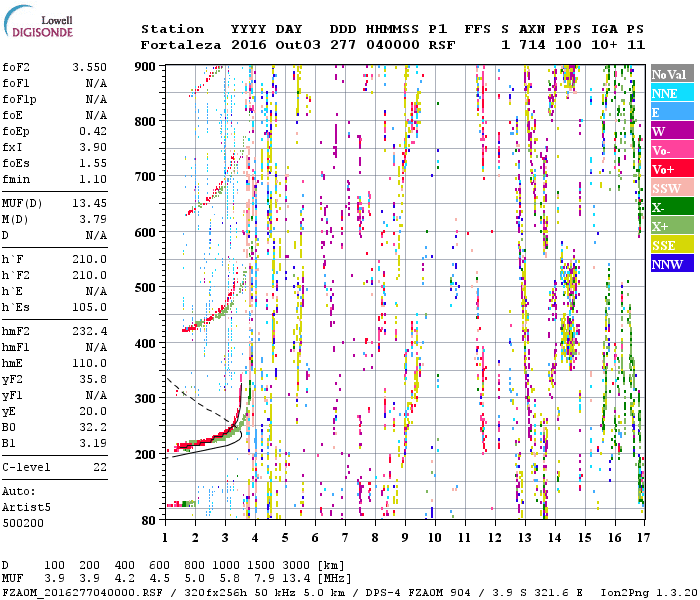Click the PPS value 100
Screen dimensions: 700x600
[568, 45]
